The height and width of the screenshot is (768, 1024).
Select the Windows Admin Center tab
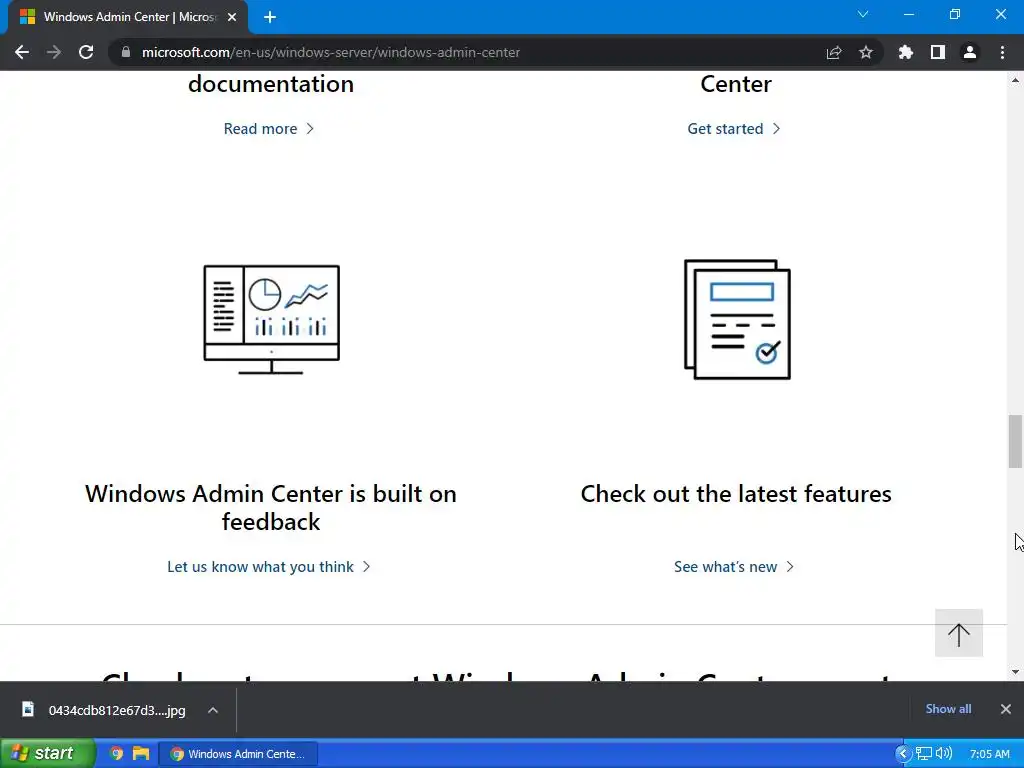(128, 17)
